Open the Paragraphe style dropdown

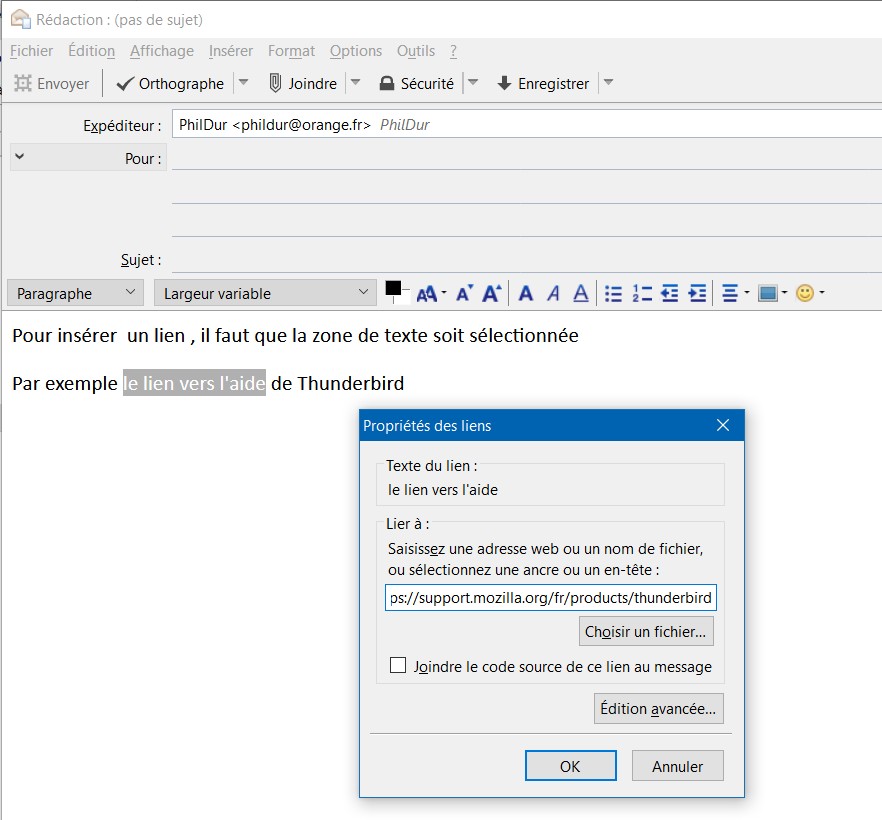[x=76, y=294]
